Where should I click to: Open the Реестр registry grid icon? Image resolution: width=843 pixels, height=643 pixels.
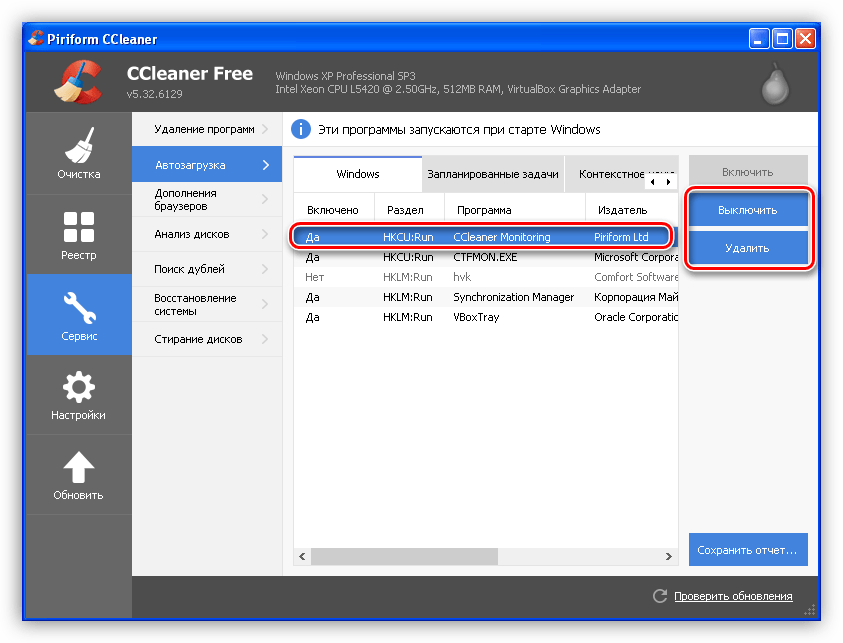(x=78, y=227)
